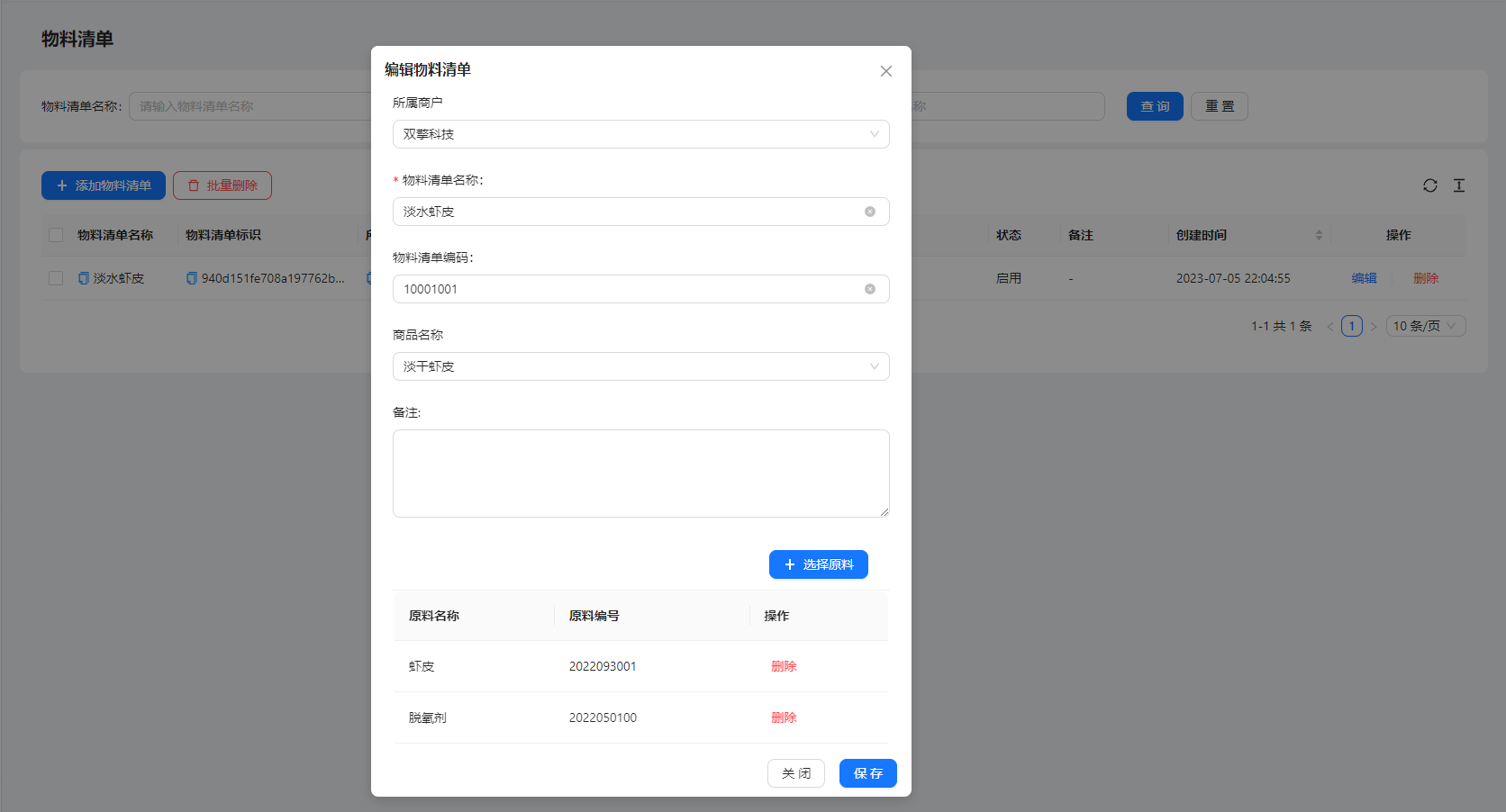Delete the 脱氧剂 raw material row
This screenshot has height=812, width=1506.
[784, 717]
